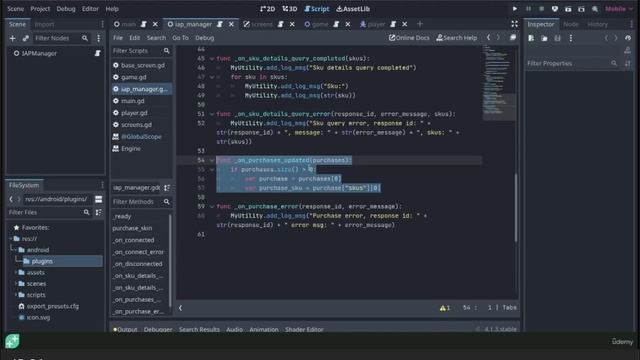This screenshot has width=640, height=360.
Task: Close the iap_manager scene tab
Action: (x=231, y=24)
